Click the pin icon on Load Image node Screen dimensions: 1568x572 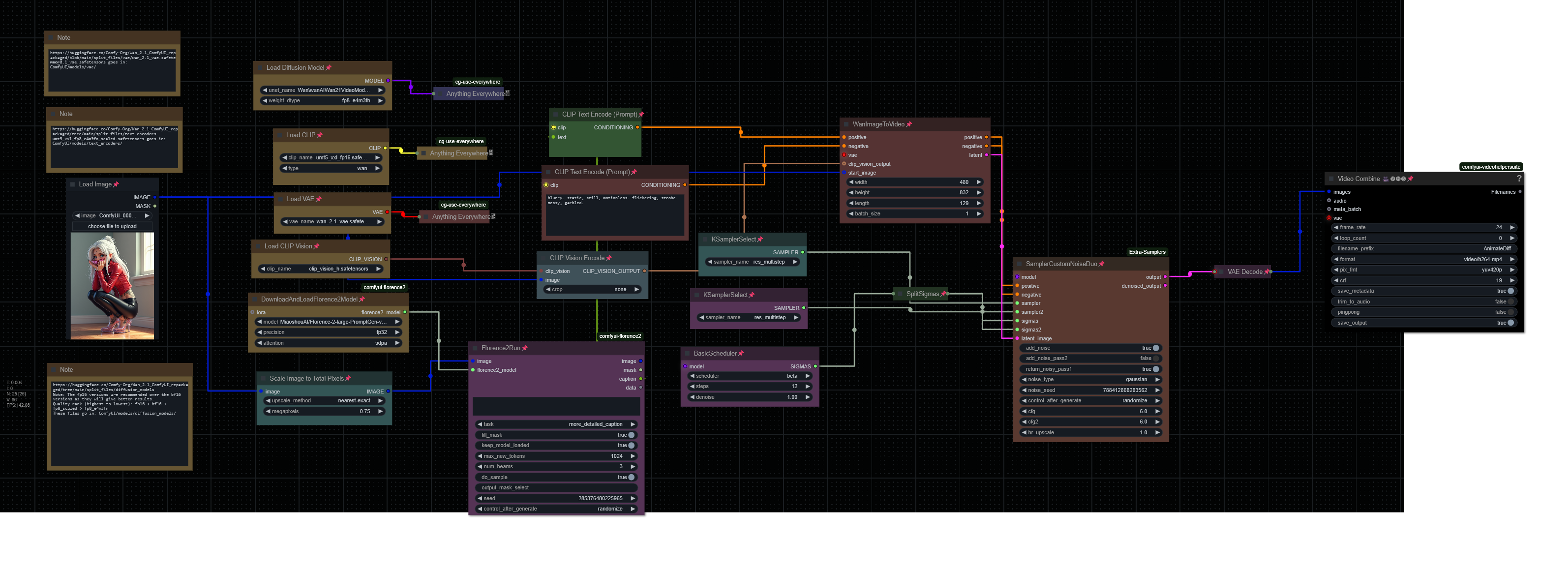point(116,184)
